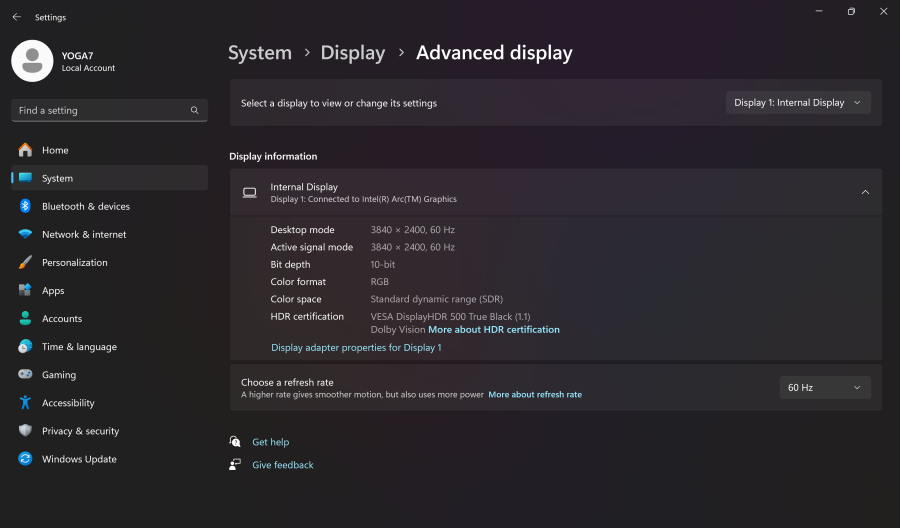Click the Bluetooth & devices icon

point(25,206)
